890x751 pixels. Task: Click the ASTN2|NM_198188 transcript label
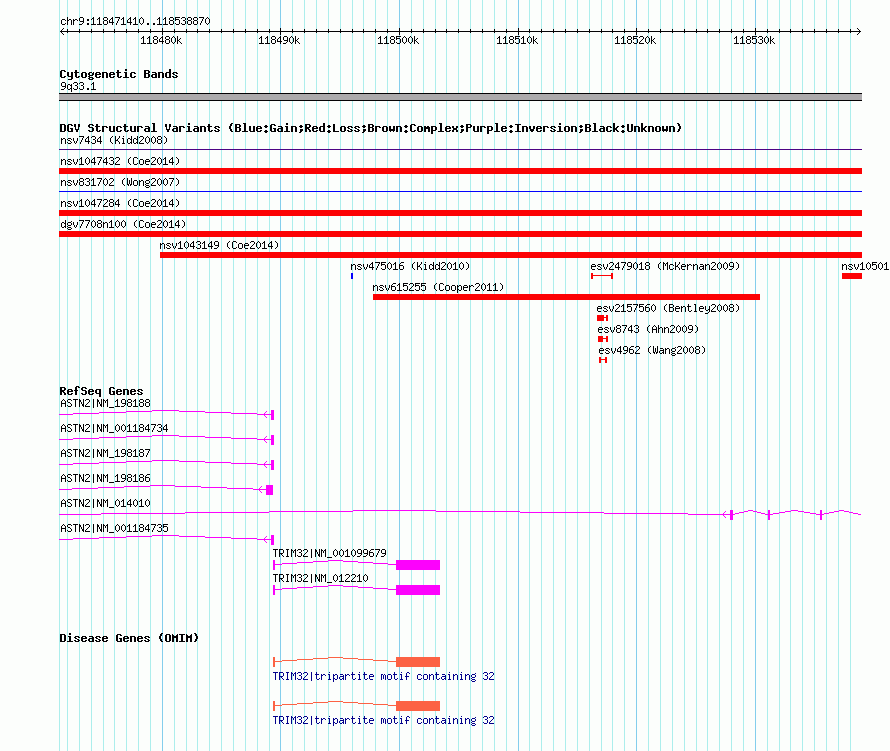pos(105,404)
